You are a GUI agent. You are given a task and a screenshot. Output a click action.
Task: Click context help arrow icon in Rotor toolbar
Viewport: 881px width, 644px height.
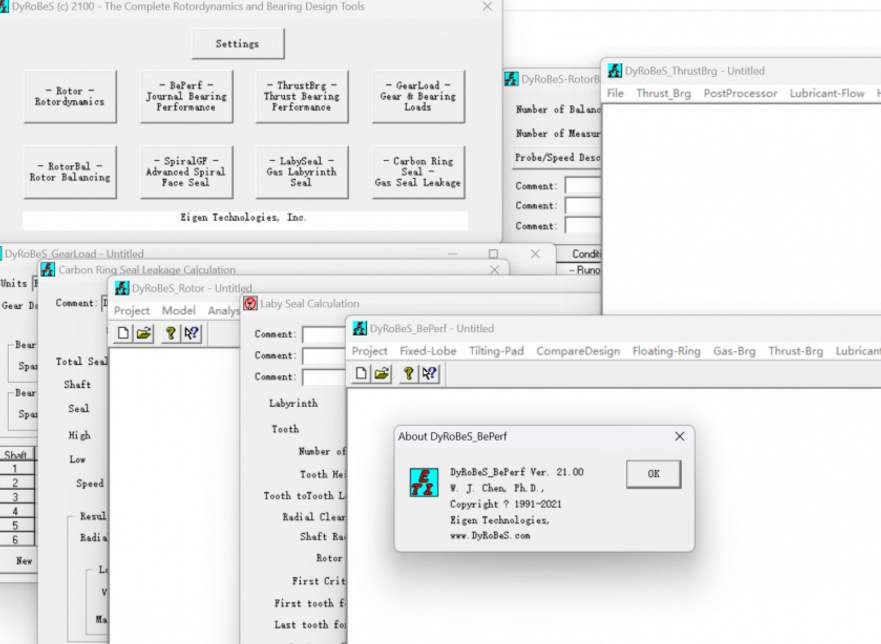click(x=191, y=333)
